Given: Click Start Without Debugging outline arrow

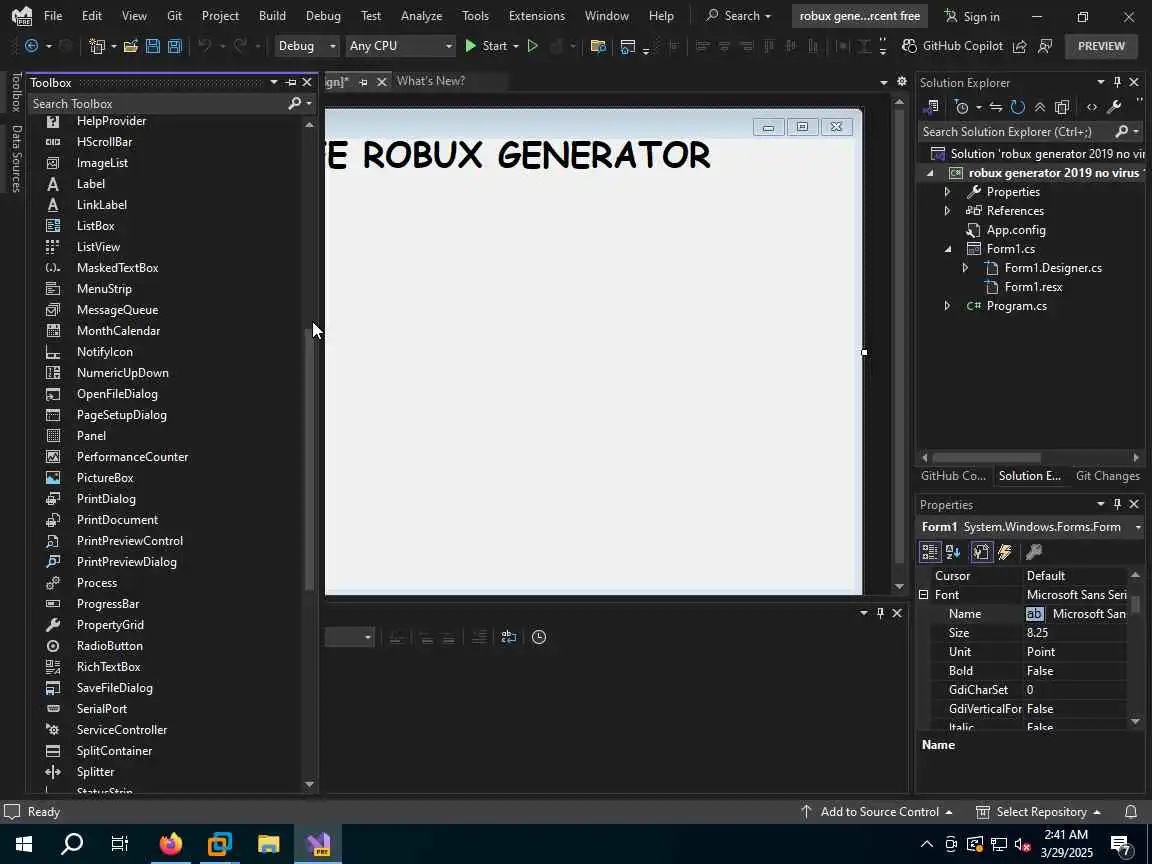Looking at the screenshot, I should pyautogui.click(x=533, y=46).
